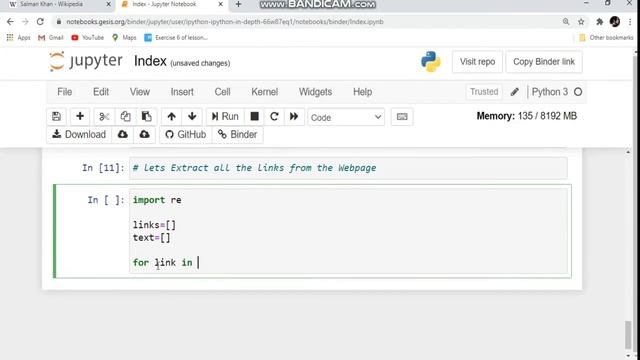Open the GitHub toolbar button
This screenshot has width=640, height=360.
[x=186, y=135]
